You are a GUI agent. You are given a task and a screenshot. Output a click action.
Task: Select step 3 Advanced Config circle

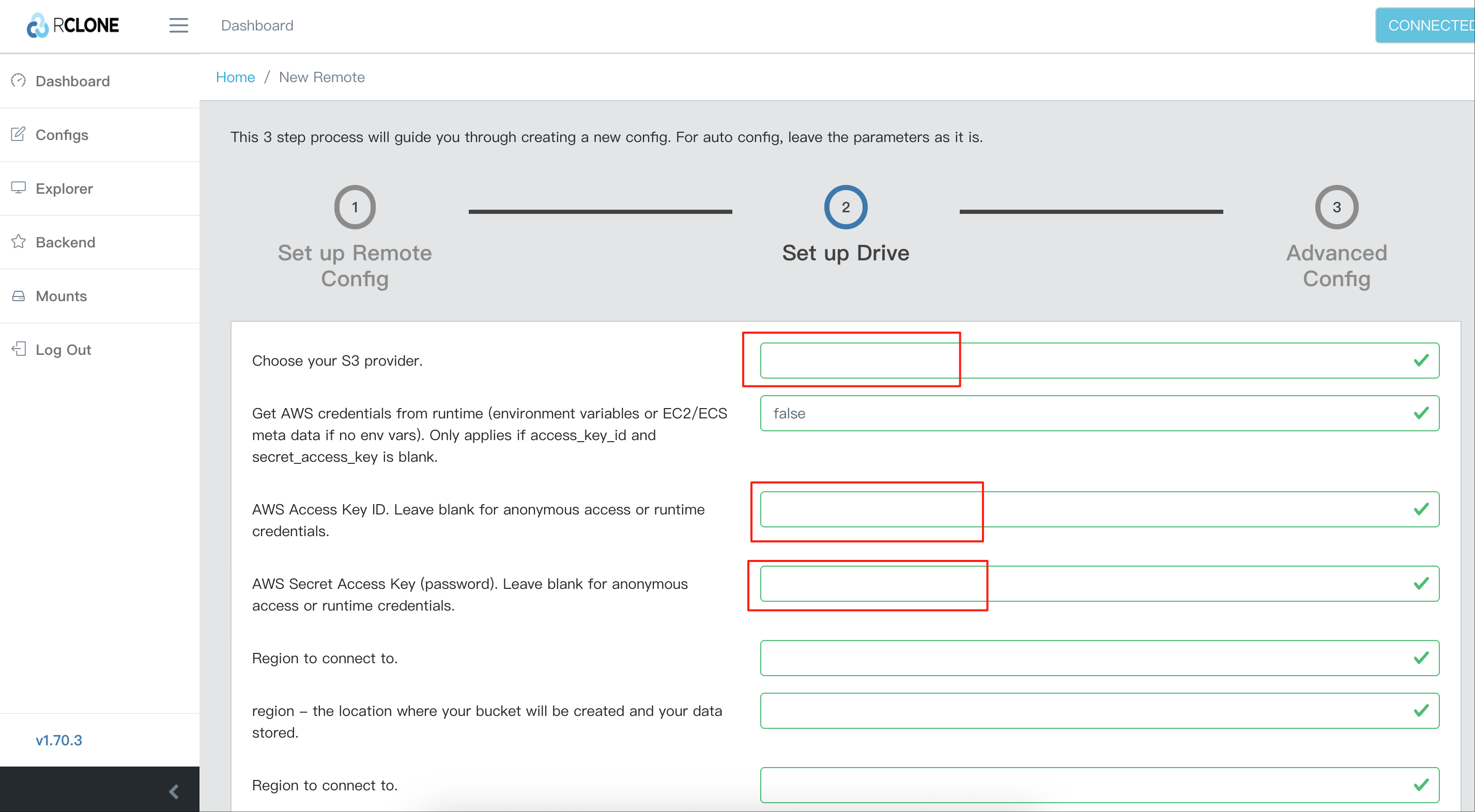point(1336,207)
